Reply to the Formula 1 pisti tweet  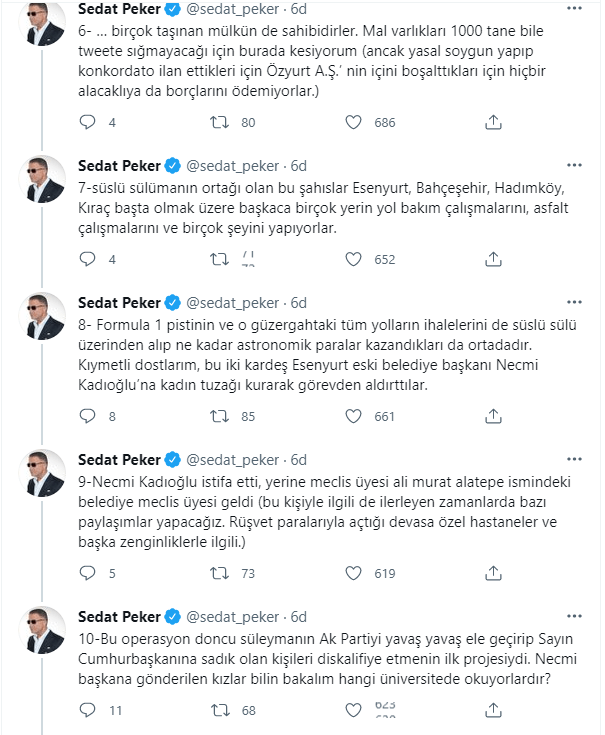click(87, 416)
